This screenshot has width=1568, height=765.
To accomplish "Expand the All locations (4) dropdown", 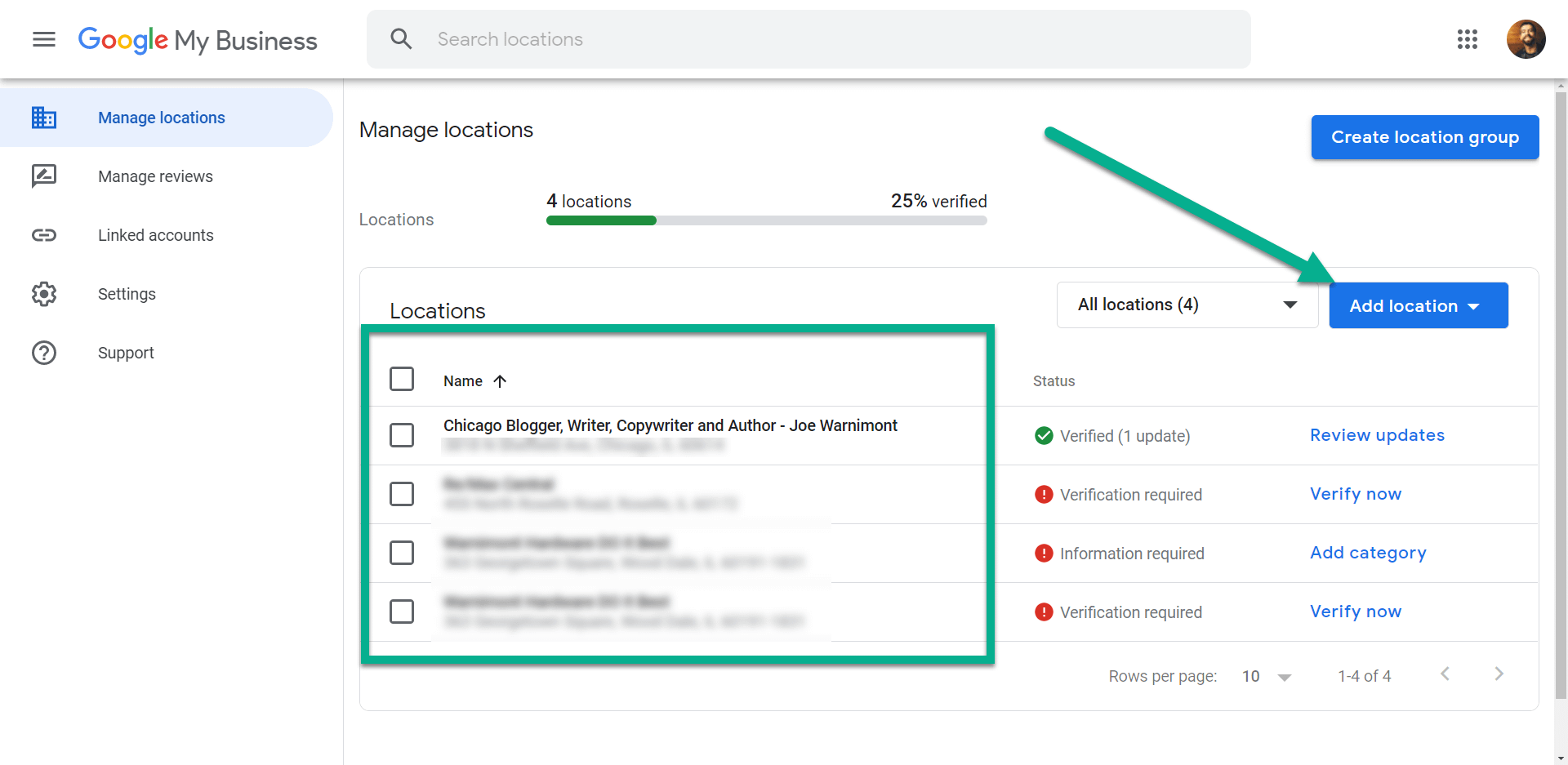I will point(1187,305).
